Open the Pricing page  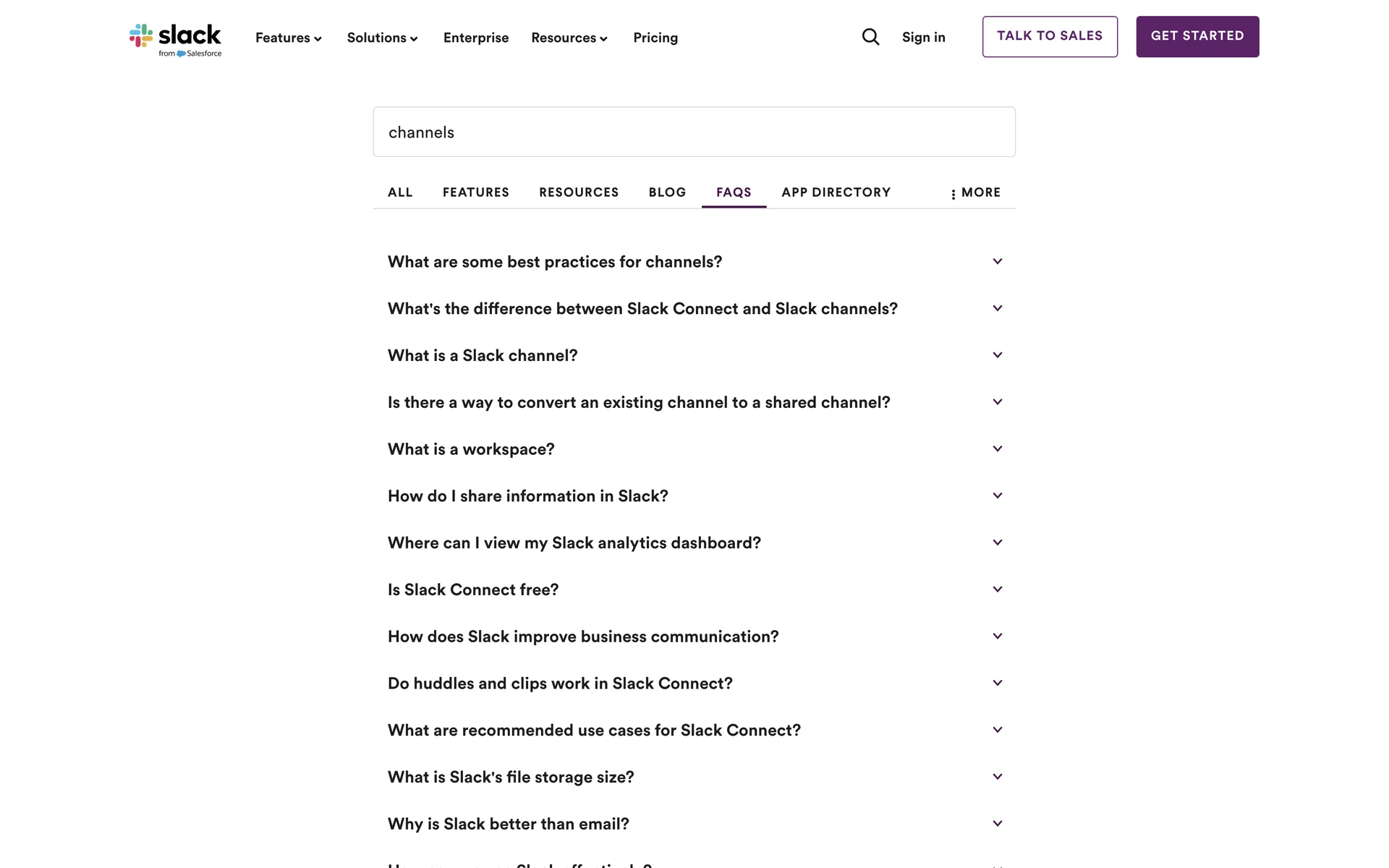(x=655, y=38)
